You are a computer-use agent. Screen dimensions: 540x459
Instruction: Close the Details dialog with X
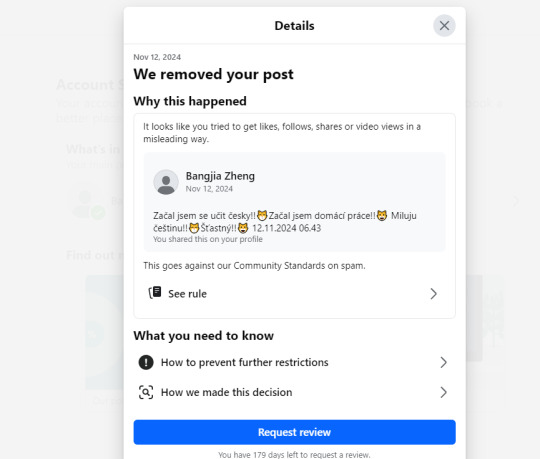pyautogui.click(x=444, y=25)
